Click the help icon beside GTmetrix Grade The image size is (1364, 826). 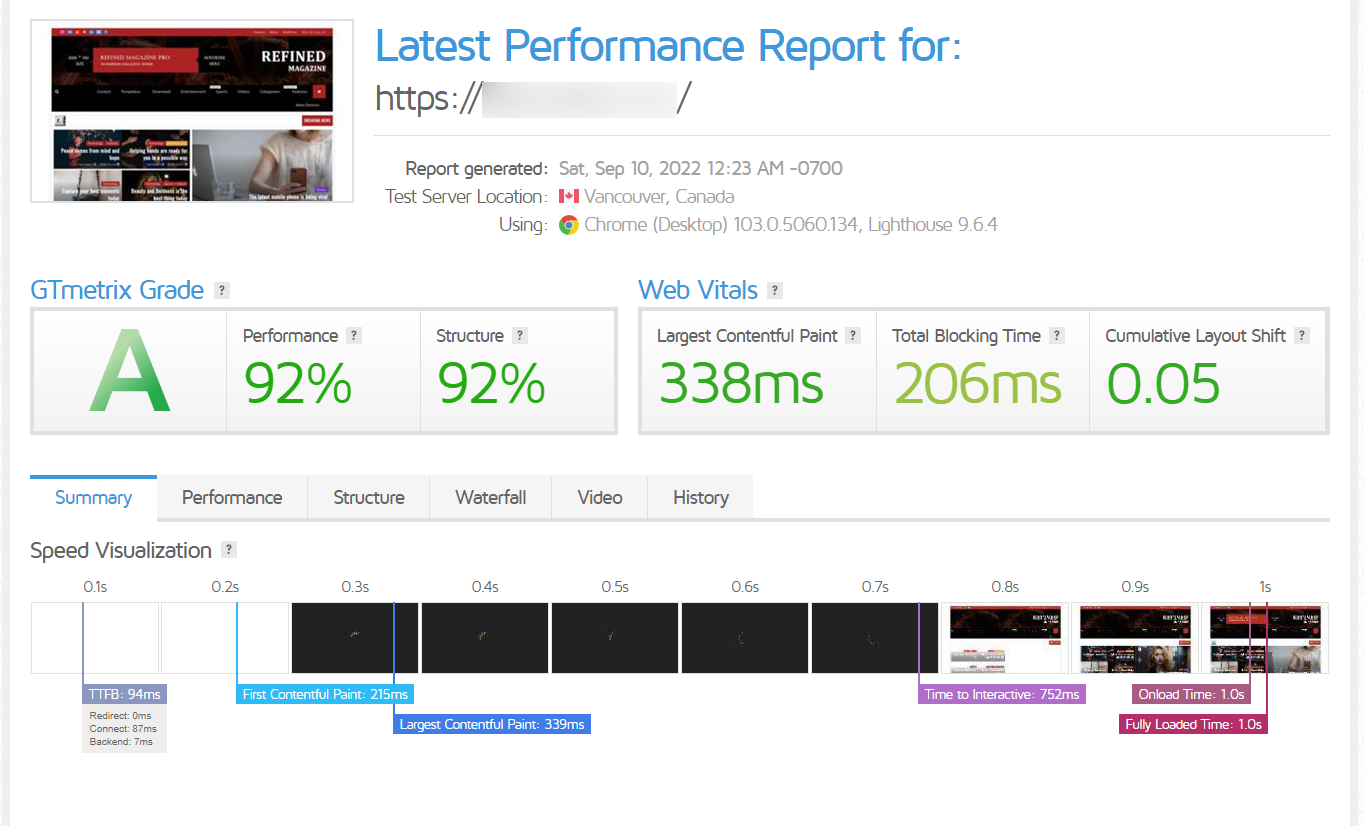(222, 291)
